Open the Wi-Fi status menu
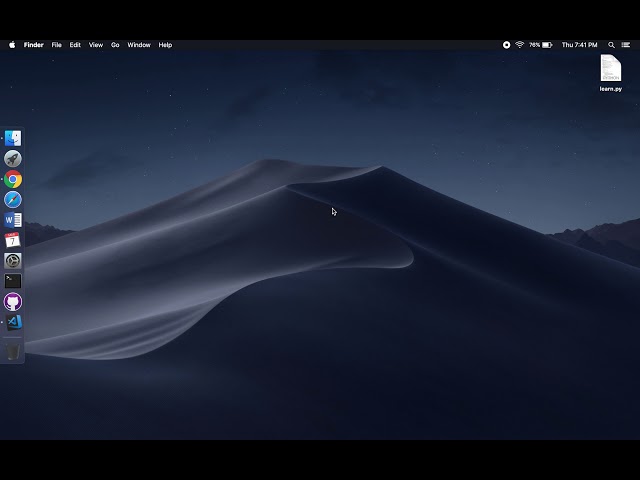 pyautogui.click(x=519, y=45)
